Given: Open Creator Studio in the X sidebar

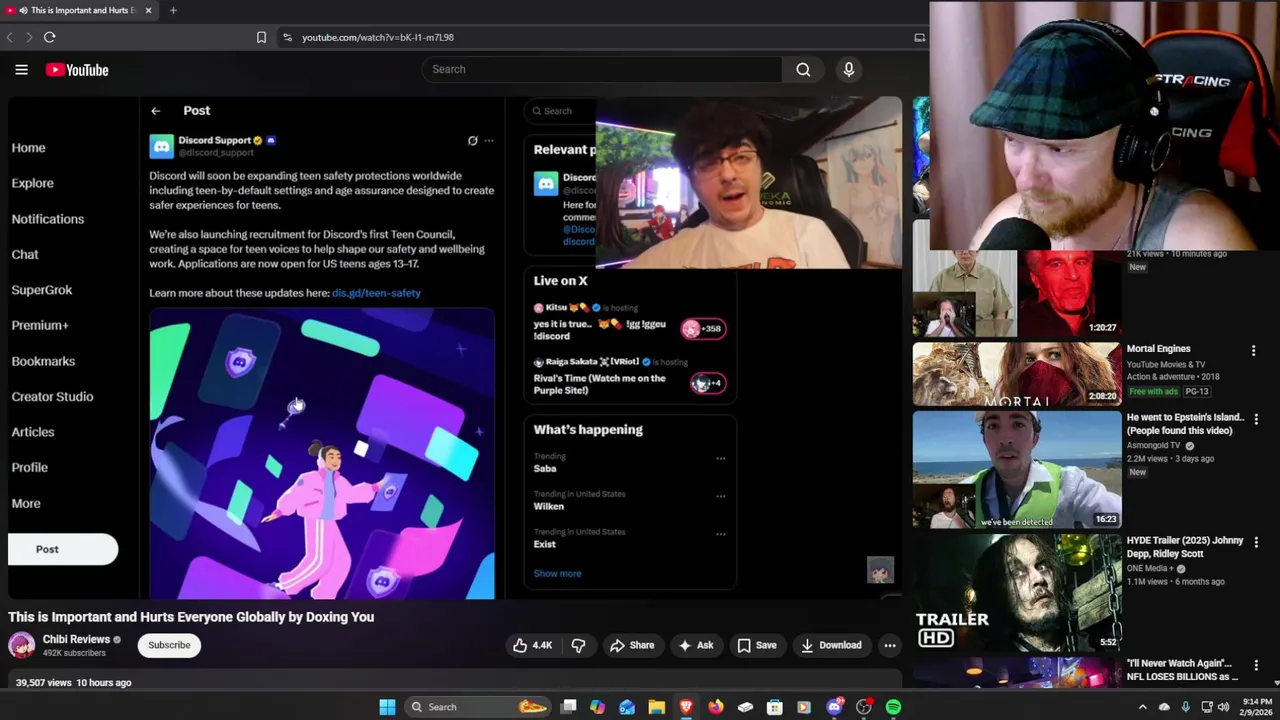Looking at the screenshot, I should pos(52,397).
